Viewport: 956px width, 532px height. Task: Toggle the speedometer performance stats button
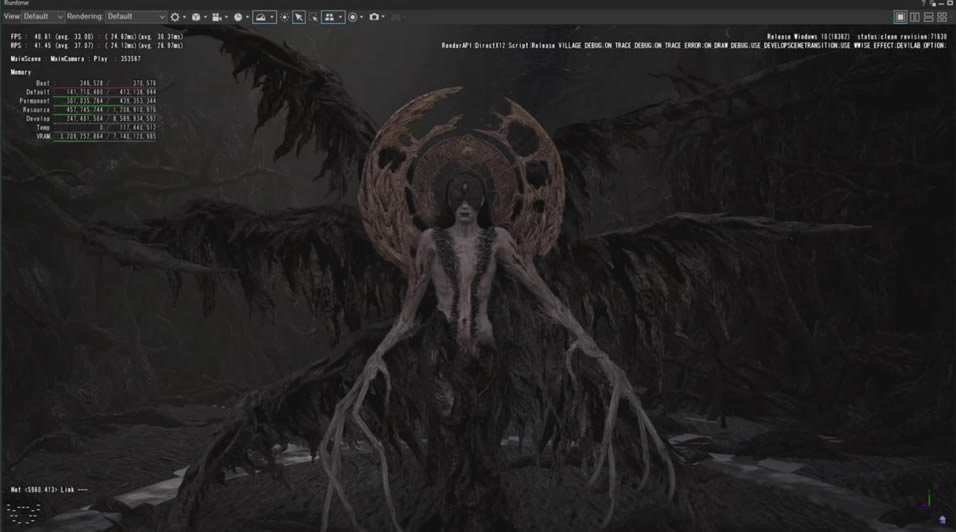(x=262, y=17)
